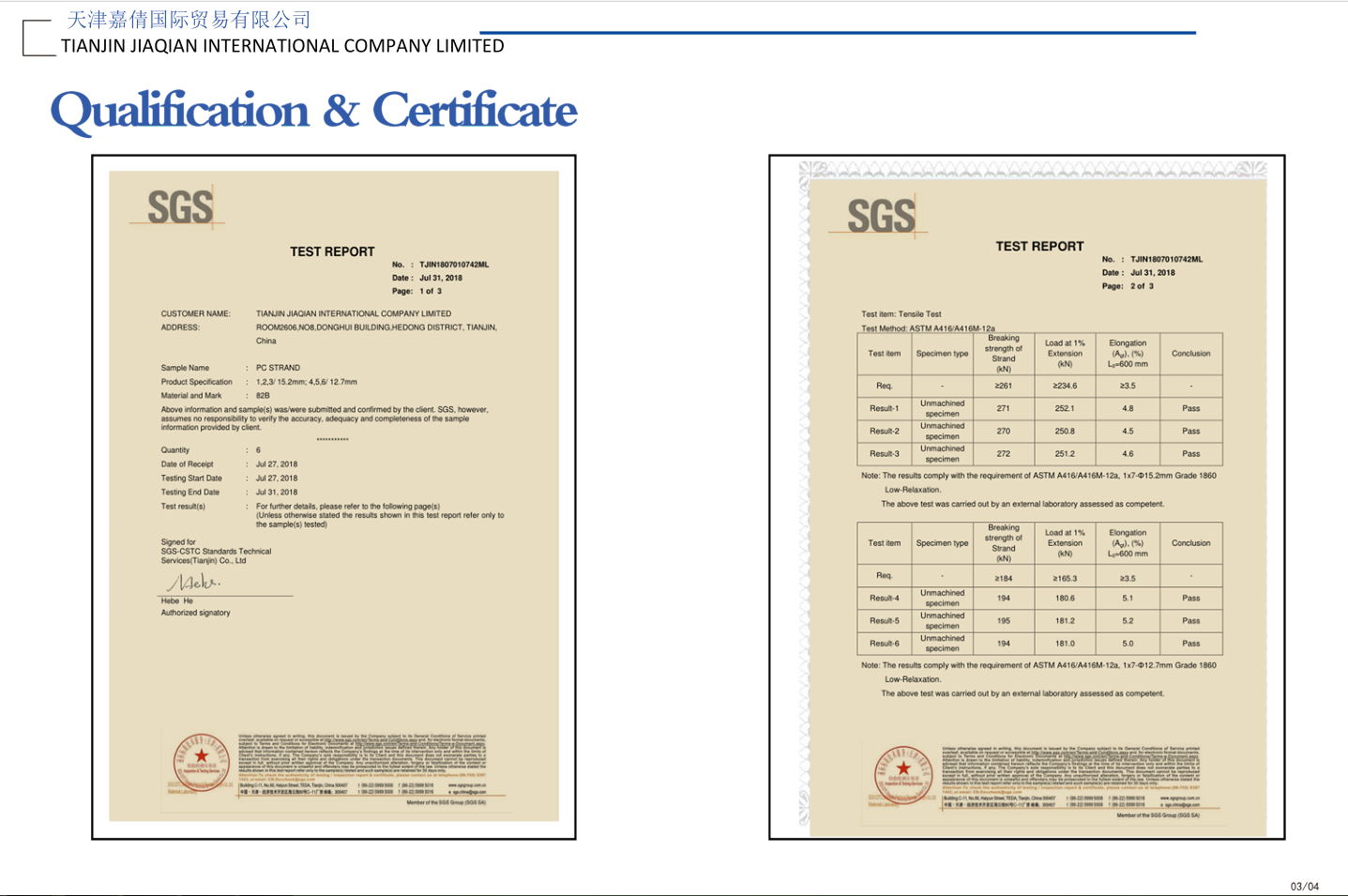Select the red star seal on right certificate
This screenshot has height=896, width=1348.
click(x=902, y=771)
